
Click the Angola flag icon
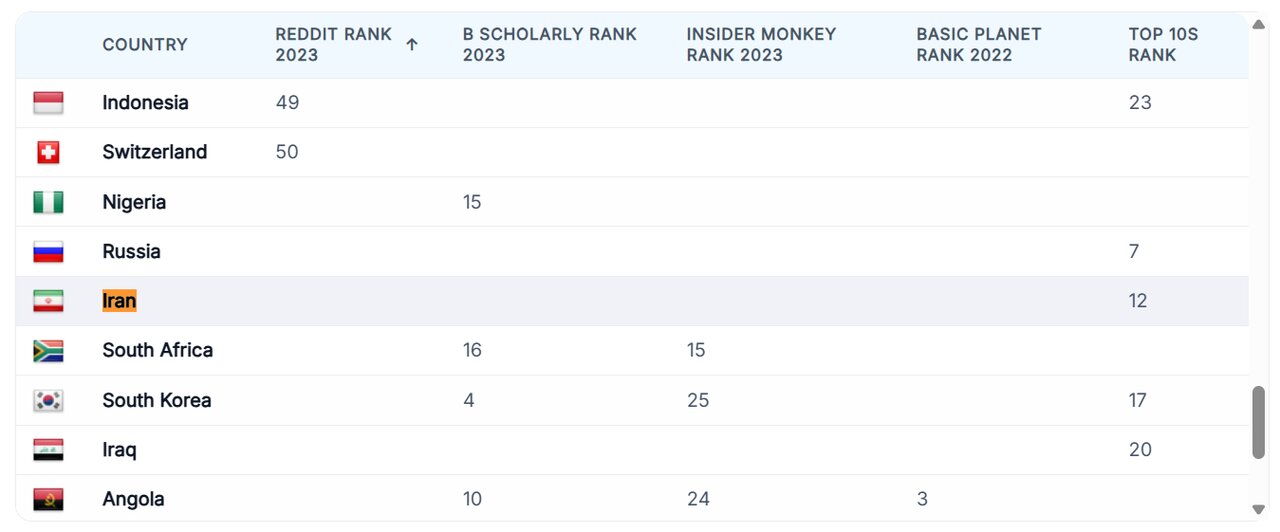tap(48, 499)
